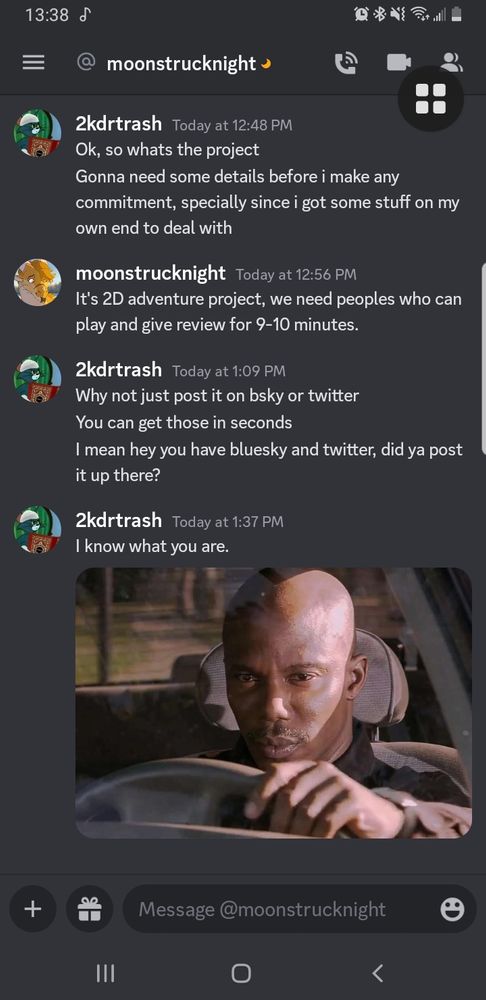Image resolution: width=486 pixels, height=1000 pixels.
Task: Tap 2kdrtrash's avatar on the first message
Action: (x=38, y=133)
